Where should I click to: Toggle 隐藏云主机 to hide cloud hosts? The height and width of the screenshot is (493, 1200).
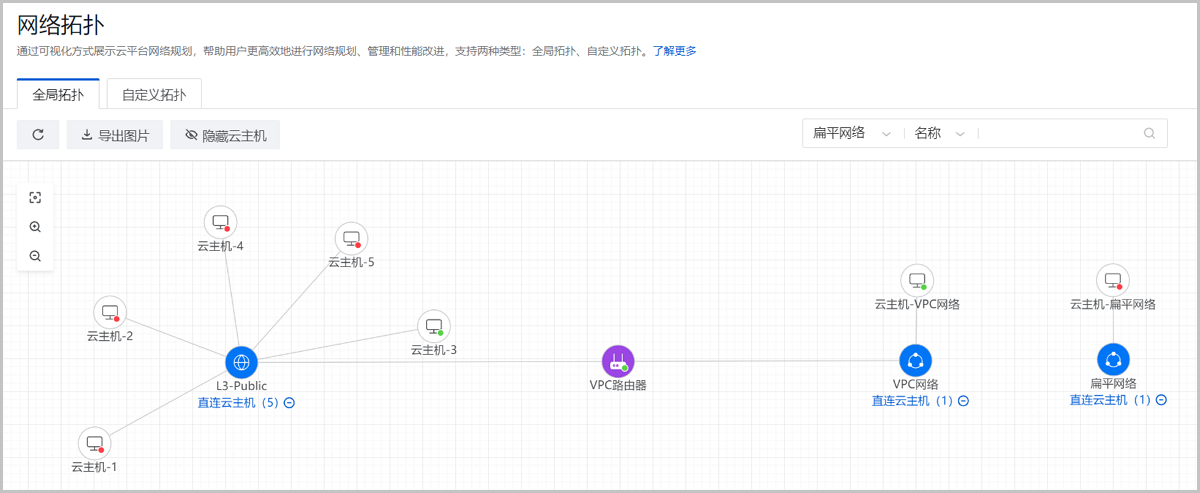[225, 135]
